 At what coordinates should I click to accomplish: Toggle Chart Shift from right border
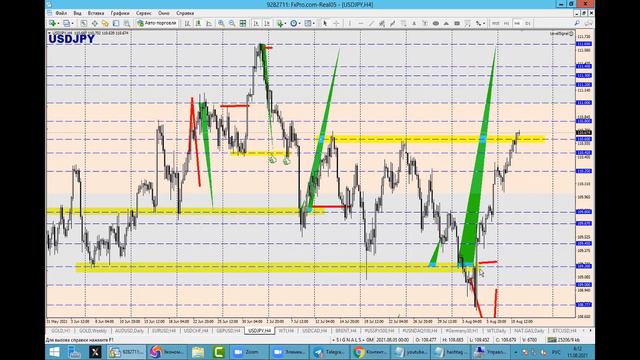[267, 23]
